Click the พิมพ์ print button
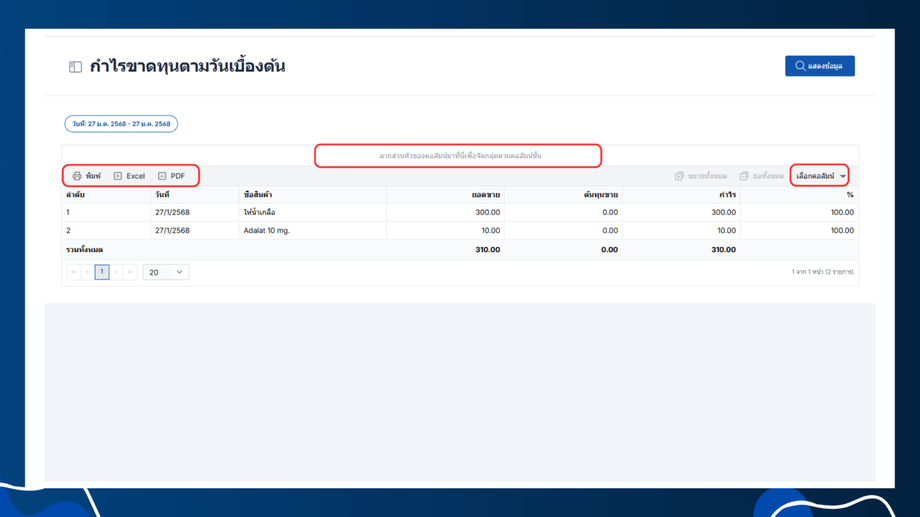 tap(87, 176)
